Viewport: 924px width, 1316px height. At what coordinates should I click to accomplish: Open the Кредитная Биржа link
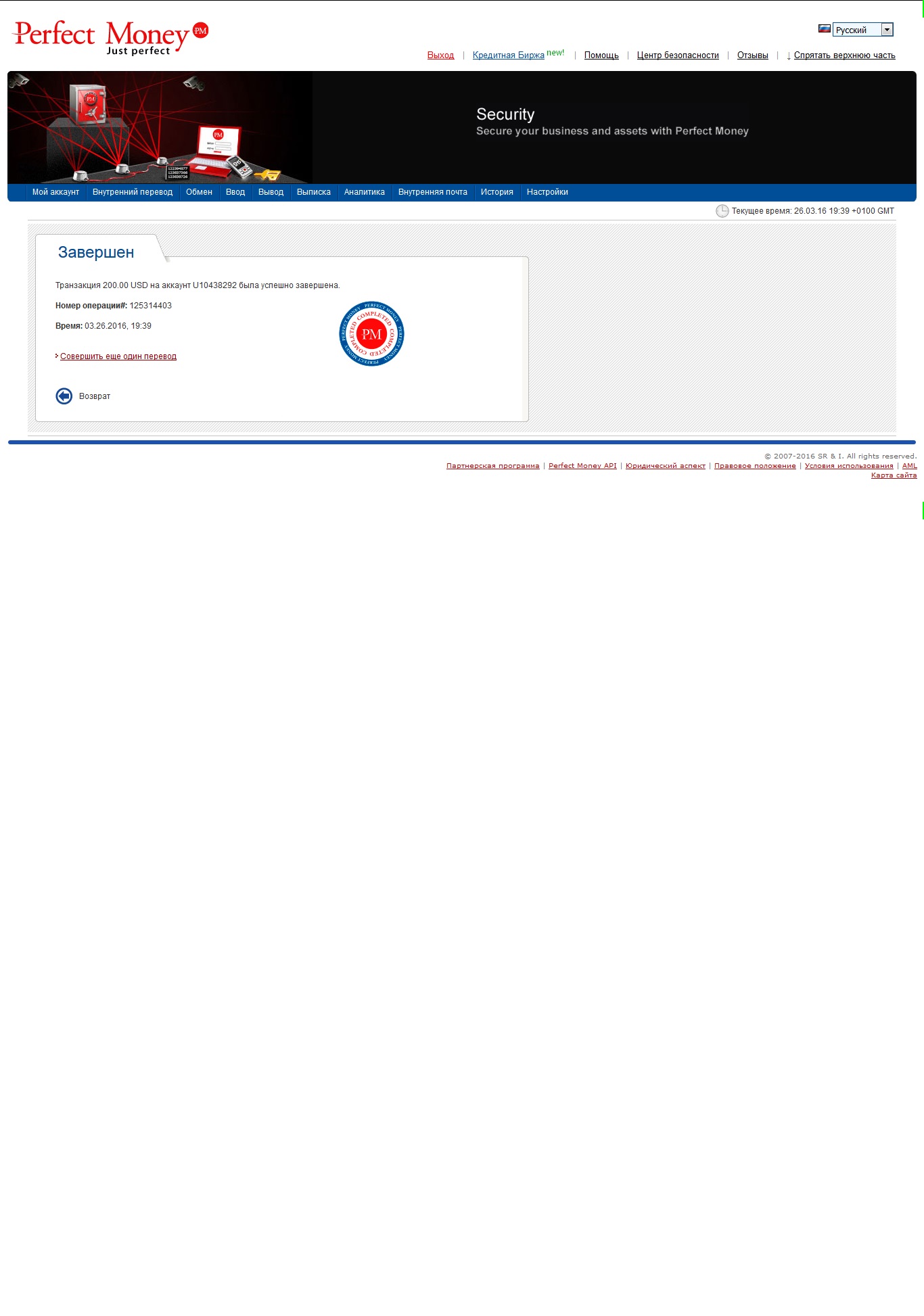(509, 55)
